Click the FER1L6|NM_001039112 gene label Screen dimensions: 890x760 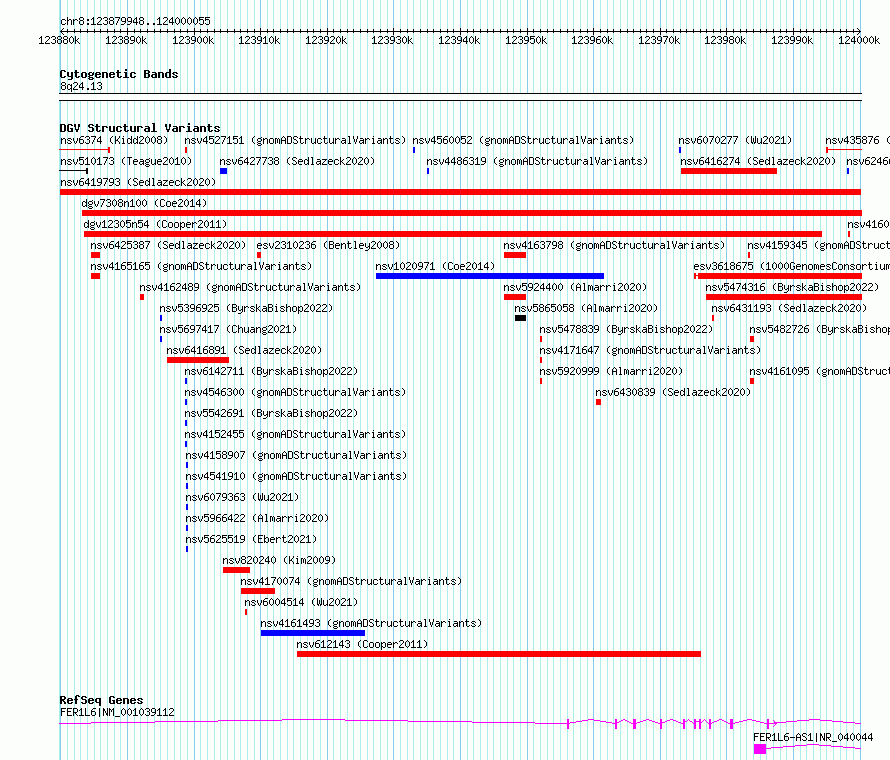click(x=117, y=712)
